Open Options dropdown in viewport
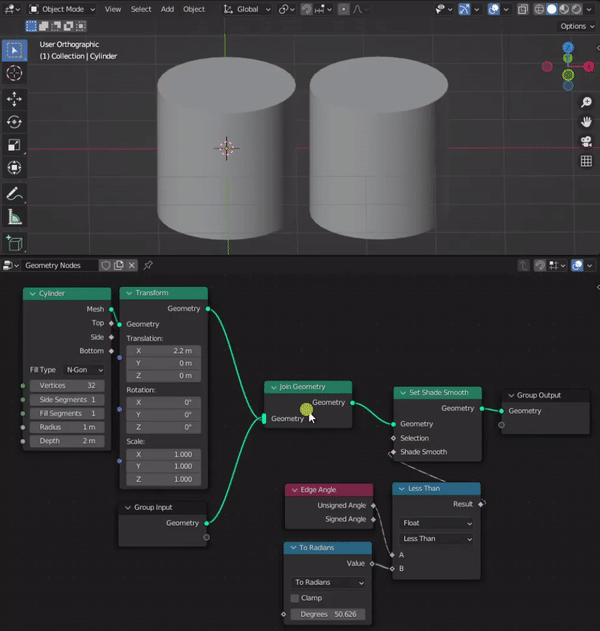The image size is (600, 631). point(577,26)
